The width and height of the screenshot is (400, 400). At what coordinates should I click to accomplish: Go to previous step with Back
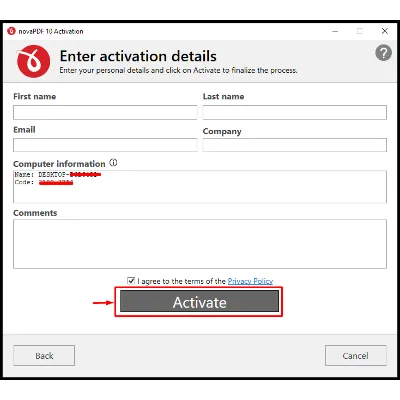pyautogui.click(x=44, y=356)
